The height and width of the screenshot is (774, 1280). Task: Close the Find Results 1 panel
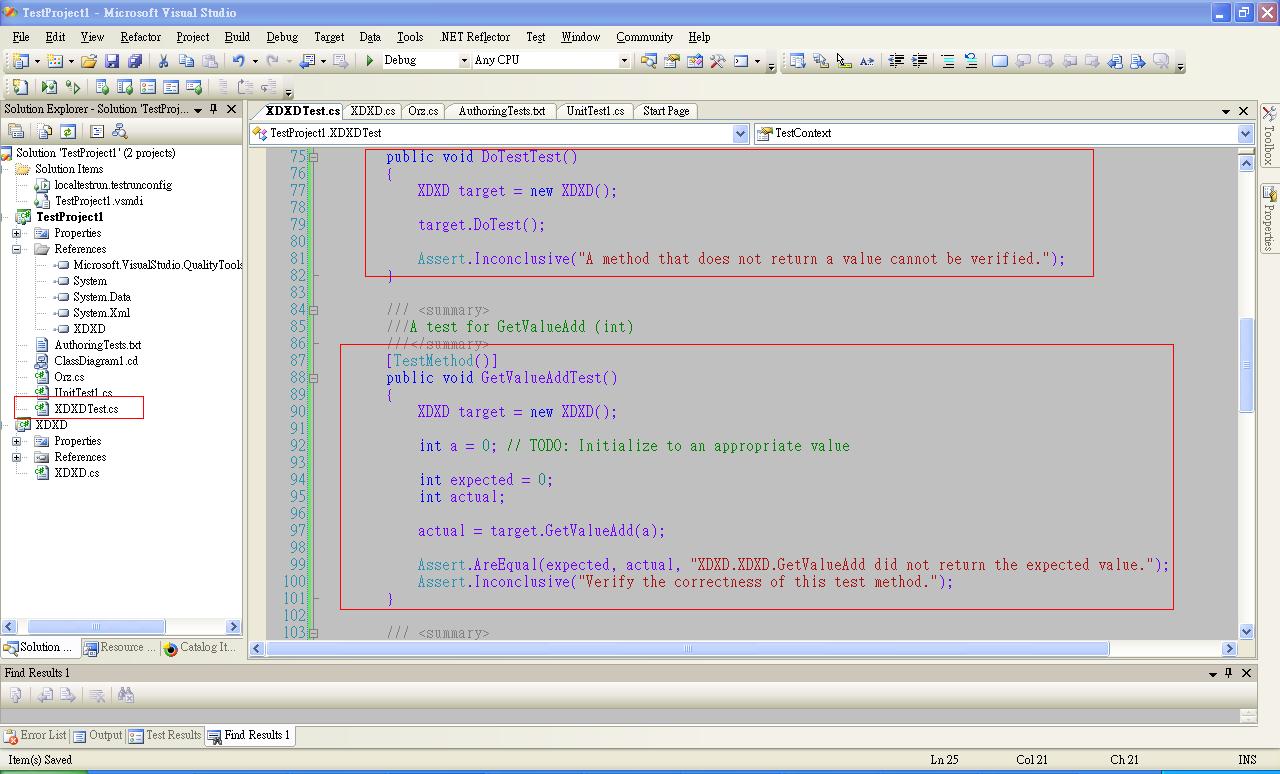[1247, 673]
